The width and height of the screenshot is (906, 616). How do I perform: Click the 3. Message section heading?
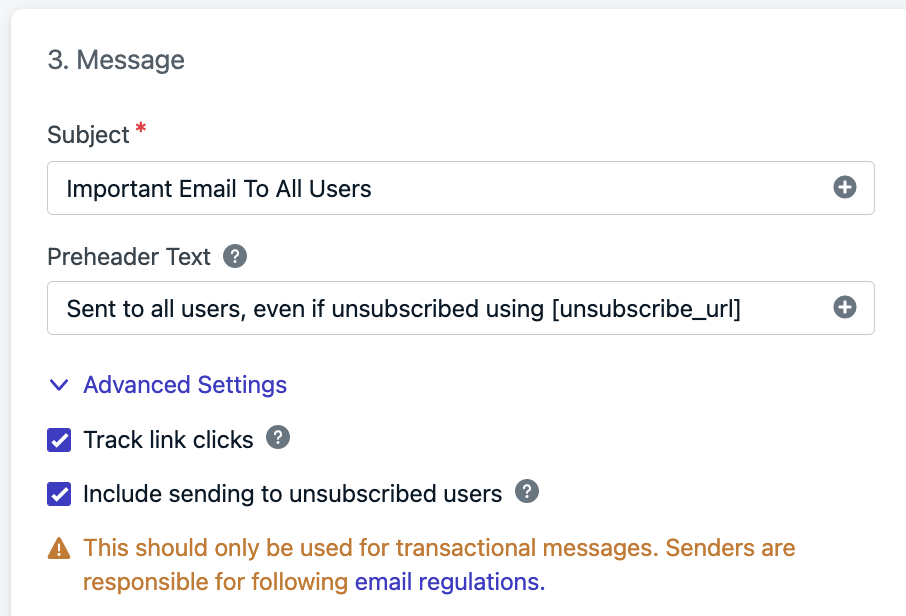pyautogui.click(x=116, y=60)
